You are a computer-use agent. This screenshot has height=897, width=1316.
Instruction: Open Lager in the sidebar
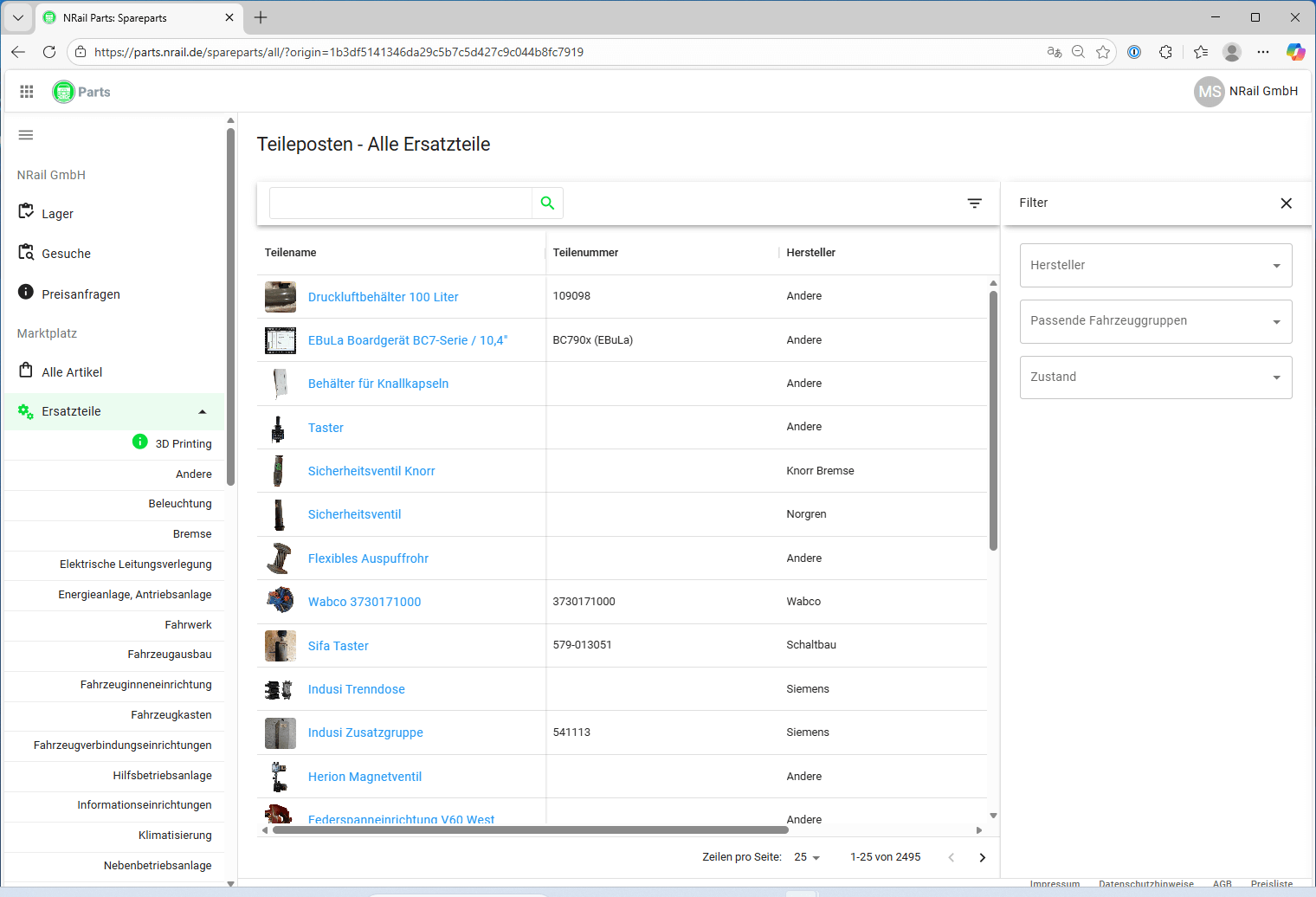[57, 214]
